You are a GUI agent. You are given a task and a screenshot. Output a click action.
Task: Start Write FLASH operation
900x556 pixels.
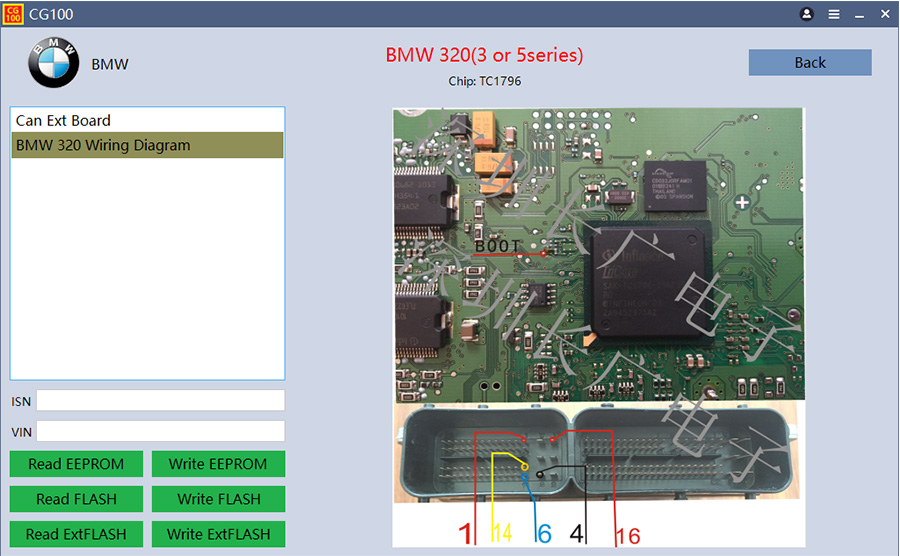pos(218,499)
